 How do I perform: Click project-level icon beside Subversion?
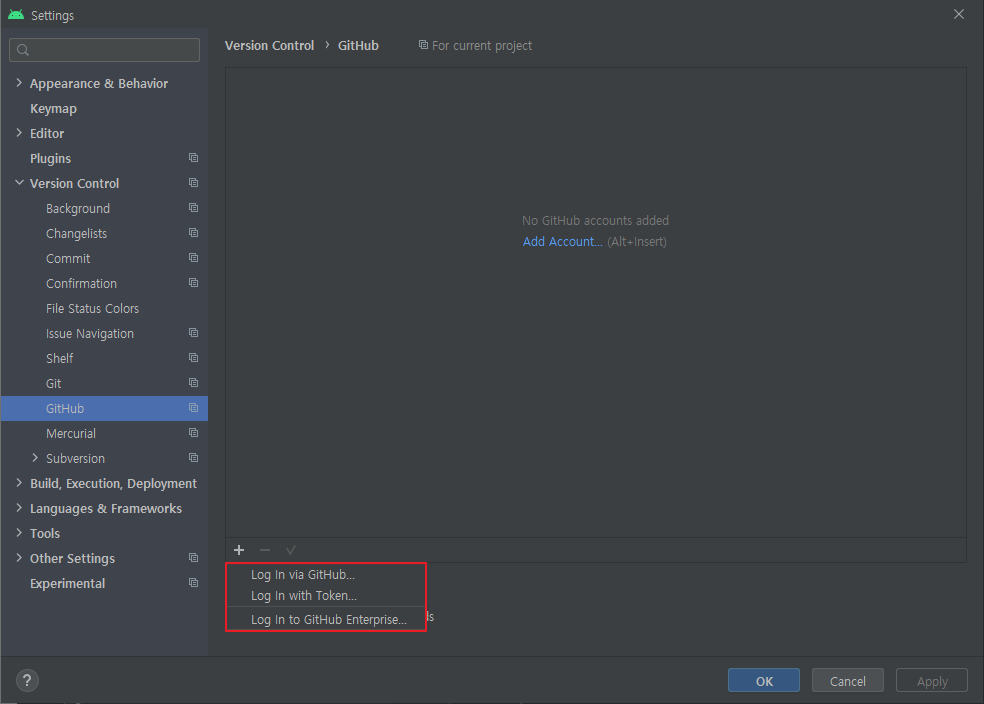tap(193, 459)
